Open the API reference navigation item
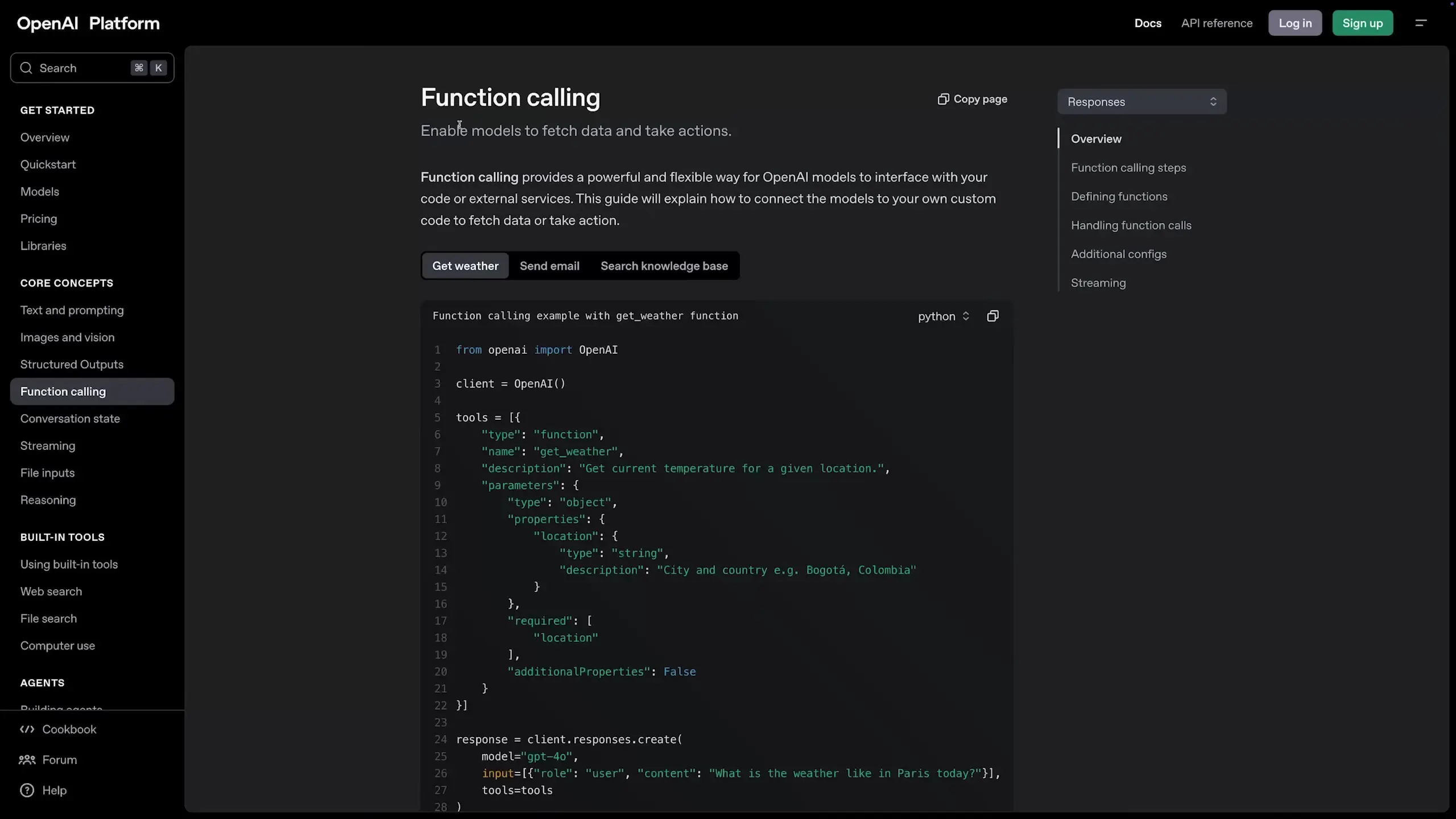This screenshot has height=819, width=1456. [x=1217, y=23]
